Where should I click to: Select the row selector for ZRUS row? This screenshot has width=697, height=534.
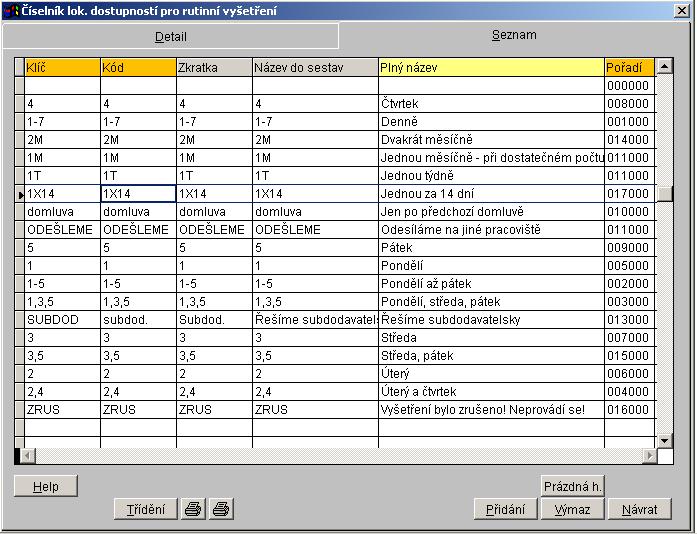pyautogui.click(x=19, y=410)
